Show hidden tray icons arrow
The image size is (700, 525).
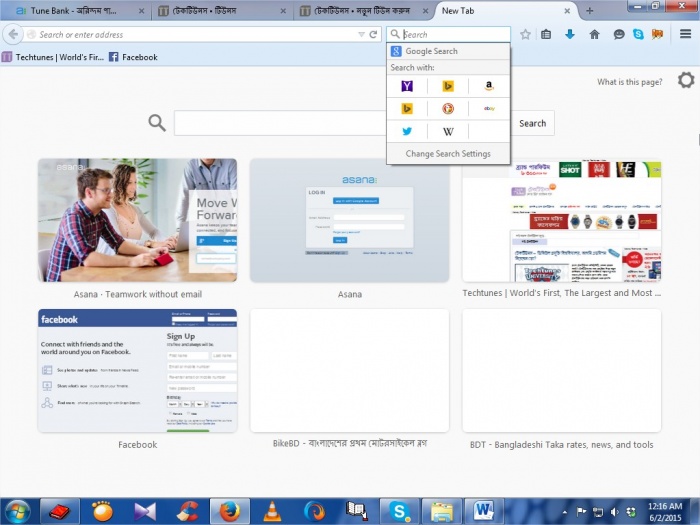point(565,512)
